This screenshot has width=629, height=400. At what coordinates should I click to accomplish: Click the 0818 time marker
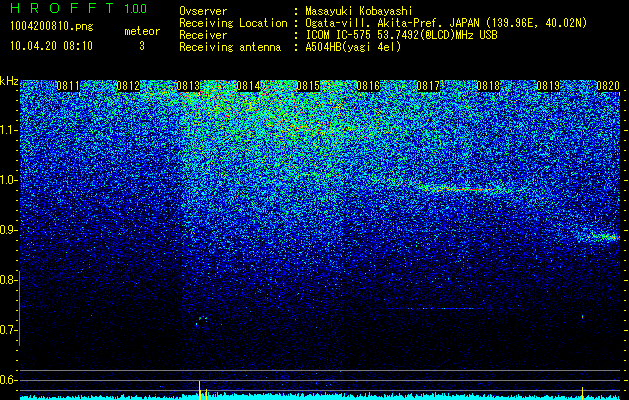click(488, 86)
